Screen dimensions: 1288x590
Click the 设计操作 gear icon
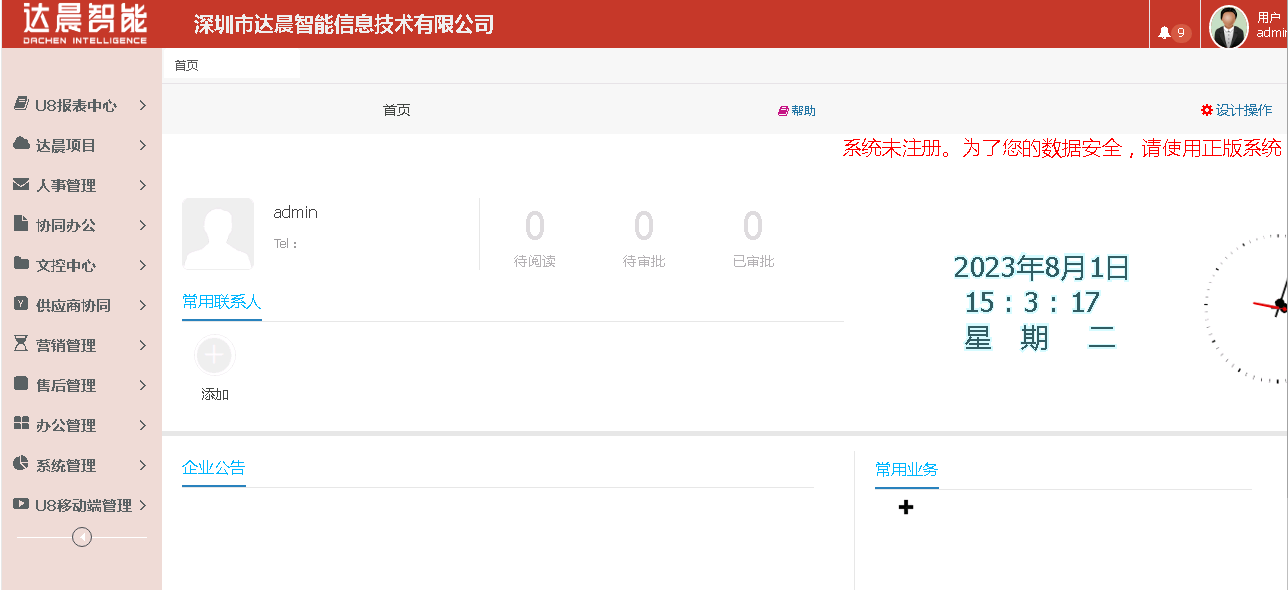point(1207,110)
